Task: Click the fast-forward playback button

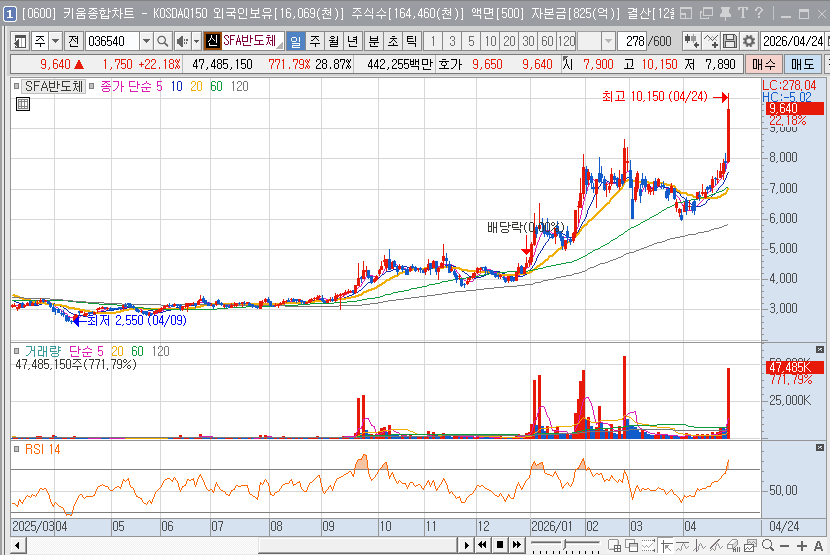Action: point(517,545)
